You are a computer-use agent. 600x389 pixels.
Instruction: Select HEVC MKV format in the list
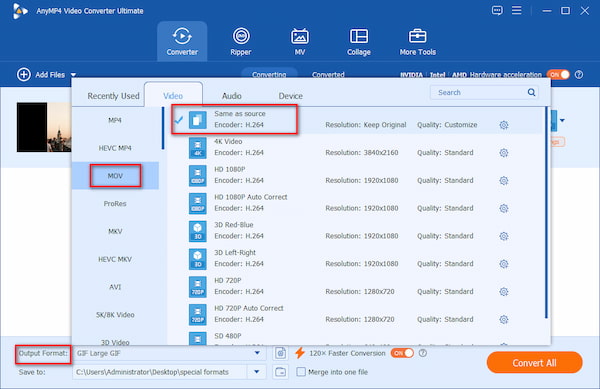[x=115, y=259]
